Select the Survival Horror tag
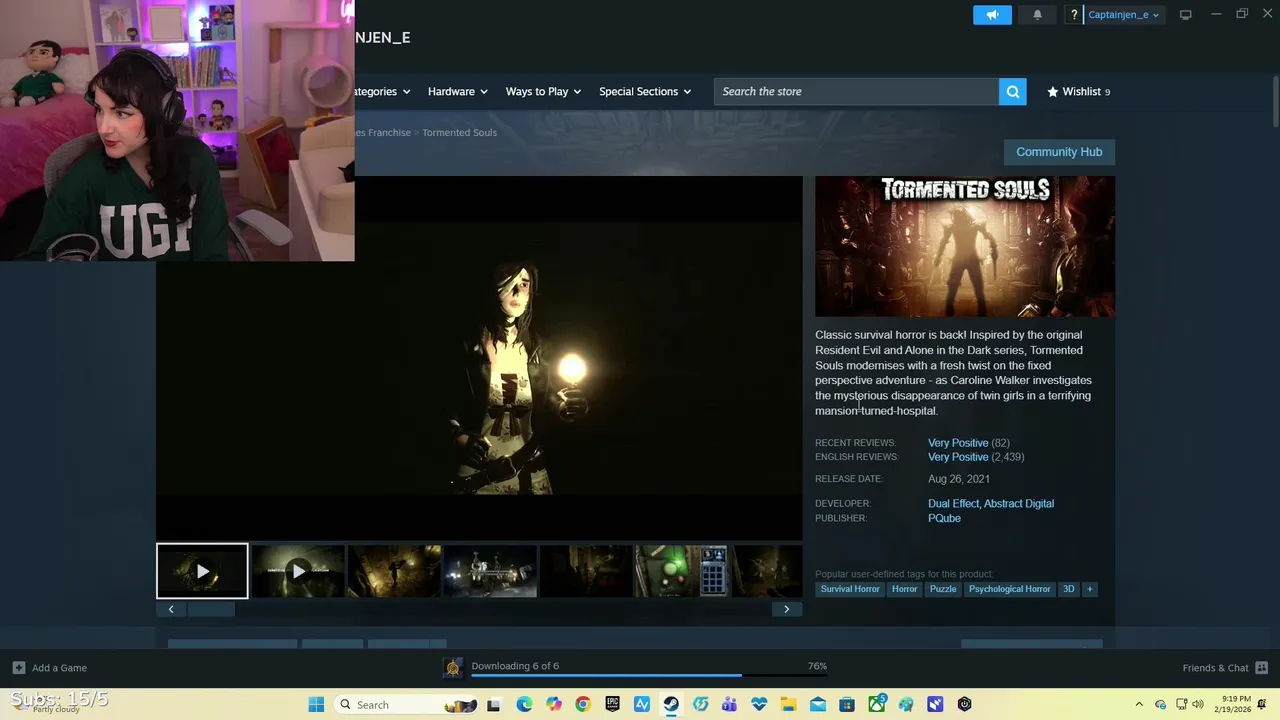1280x720 pixels. click(x=850, y=589)
